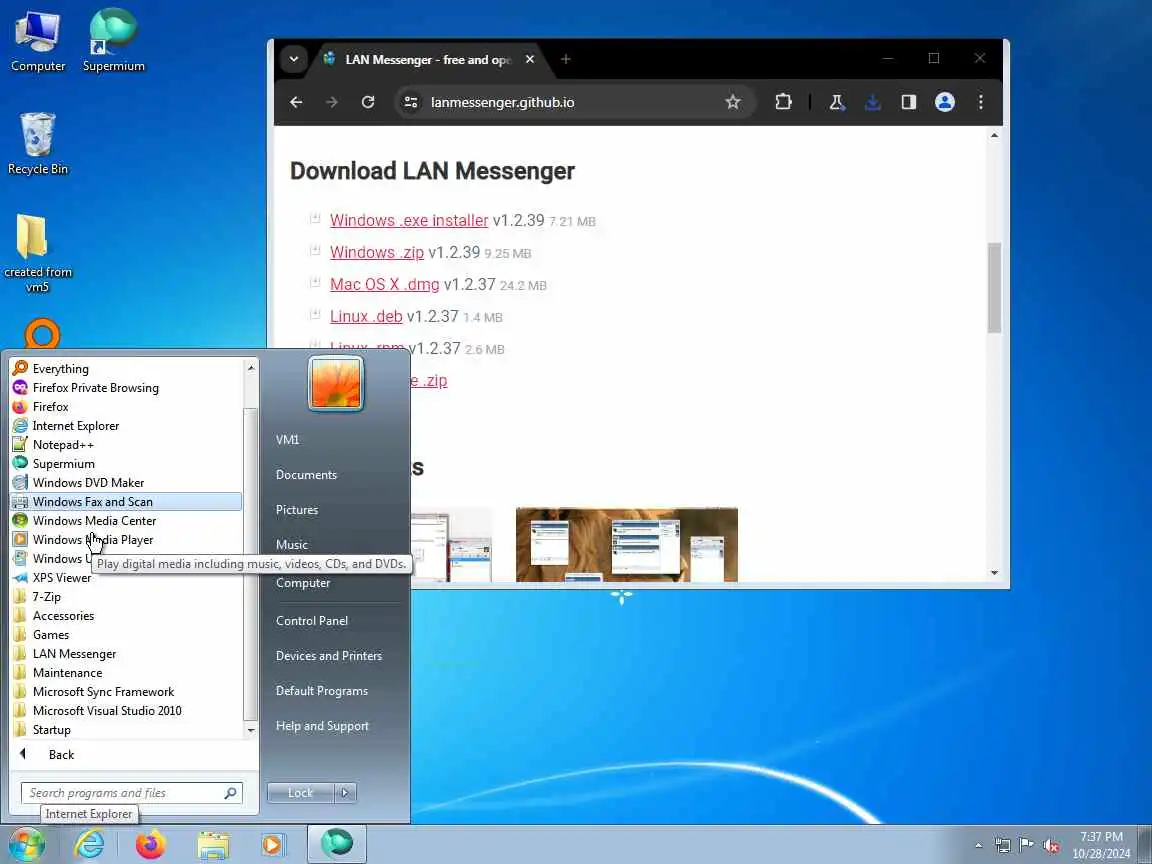1152x864 pixels.
Task: Open browser downloads icon
Action: [x=873, y=102]
